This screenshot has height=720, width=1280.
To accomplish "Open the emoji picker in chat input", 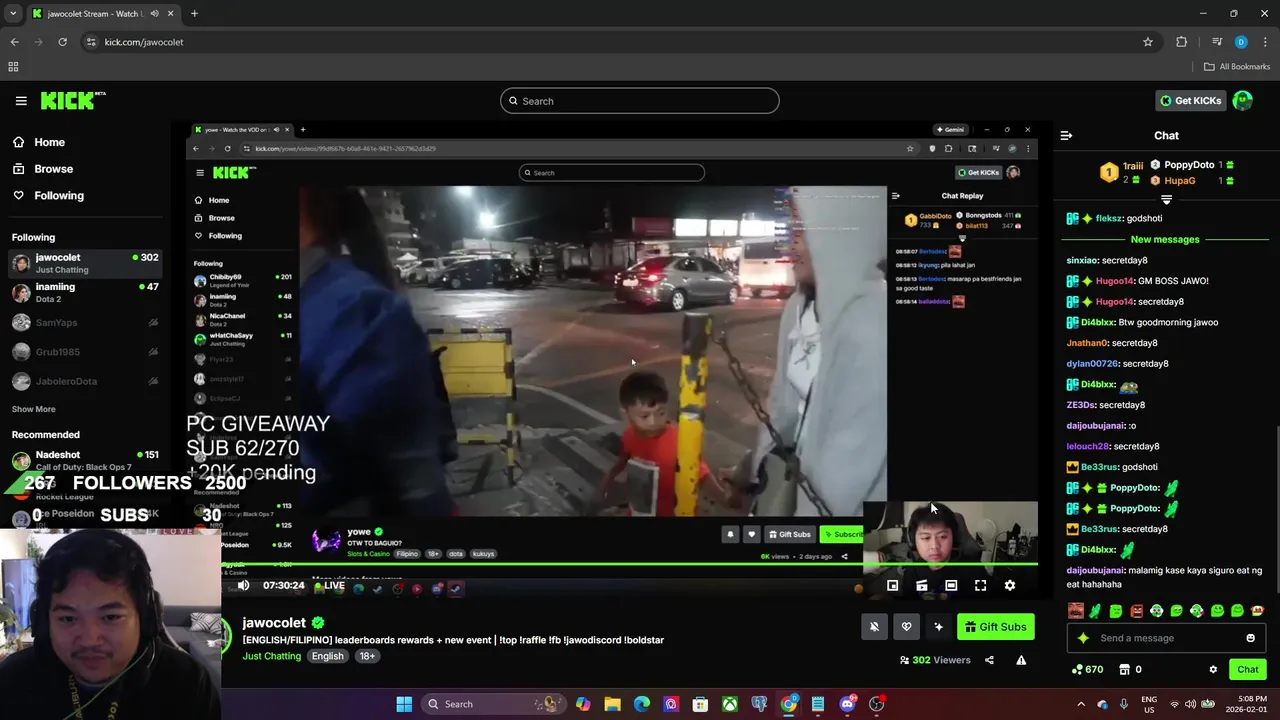I will 1250,638.
